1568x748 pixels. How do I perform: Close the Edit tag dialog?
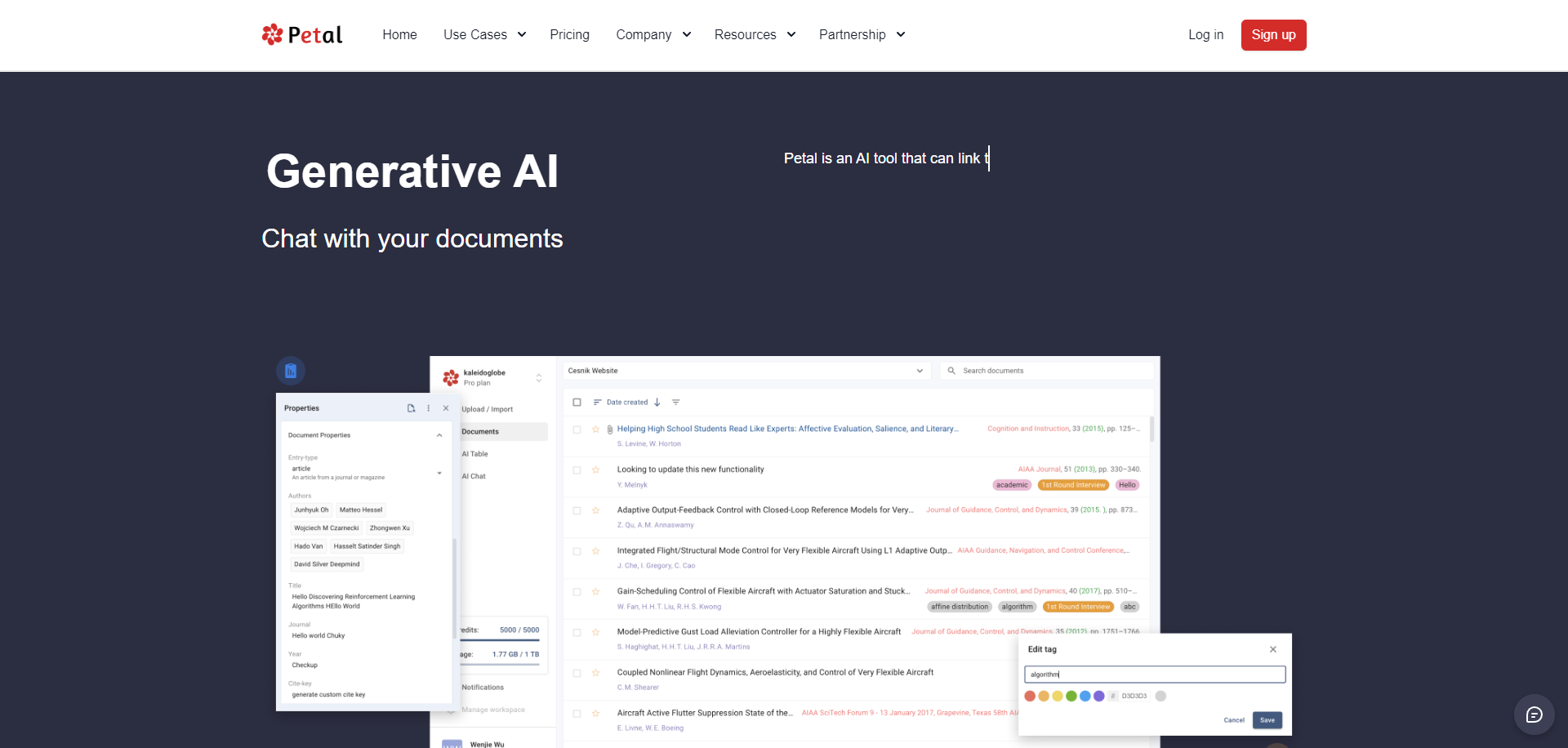pos(1272,649)
